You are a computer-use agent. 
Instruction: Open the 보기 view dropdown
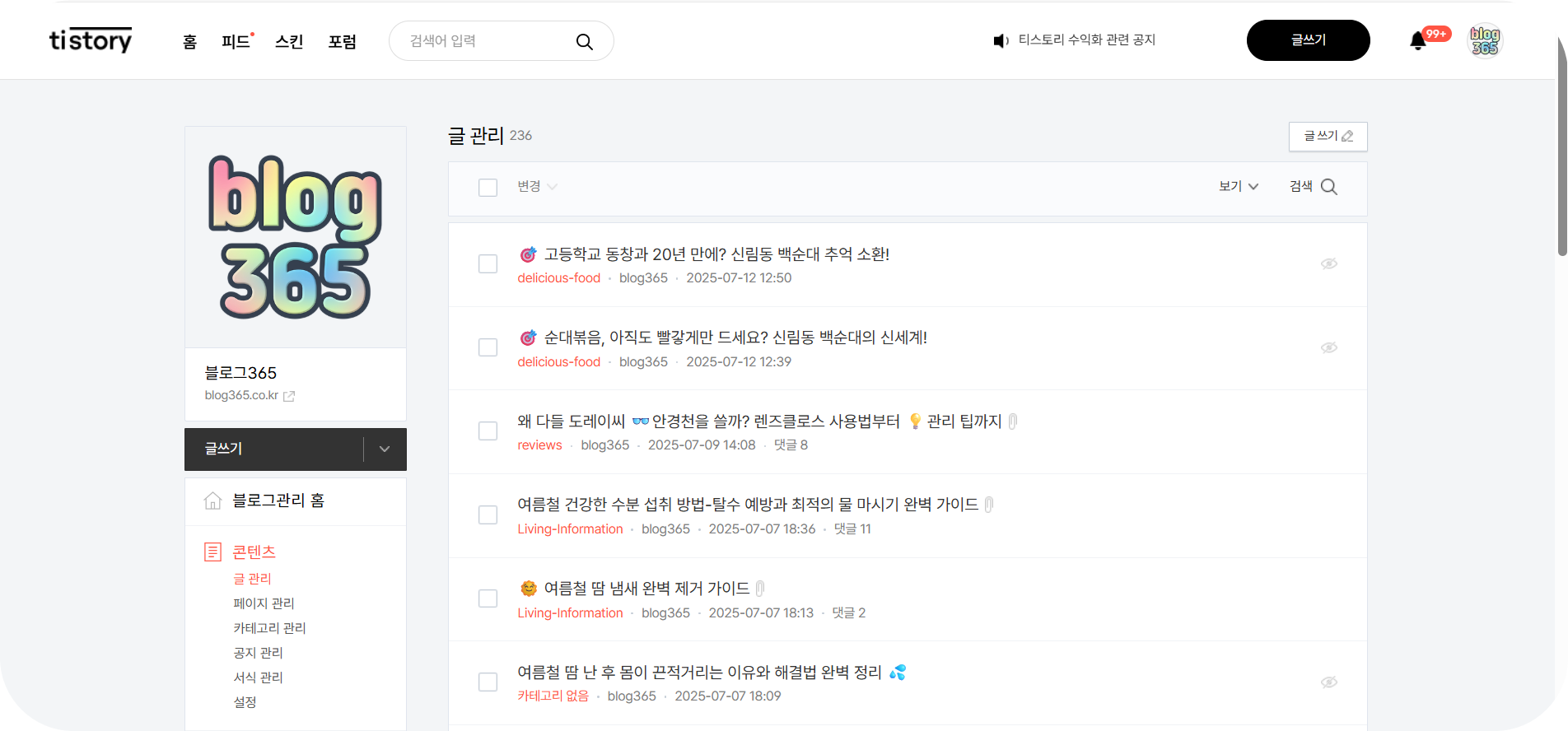1239,187
